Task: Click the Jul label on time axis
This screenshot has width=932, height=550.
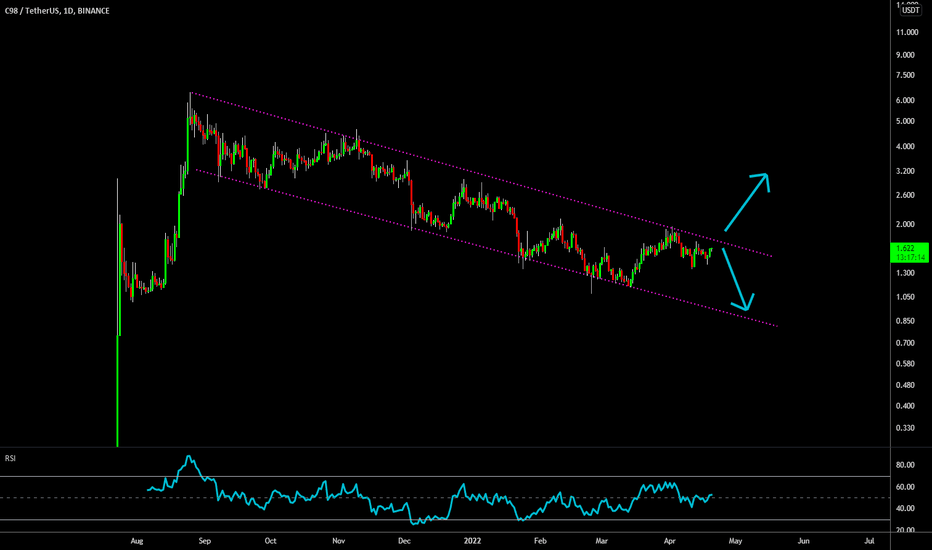Action: [x=870, y=541]
